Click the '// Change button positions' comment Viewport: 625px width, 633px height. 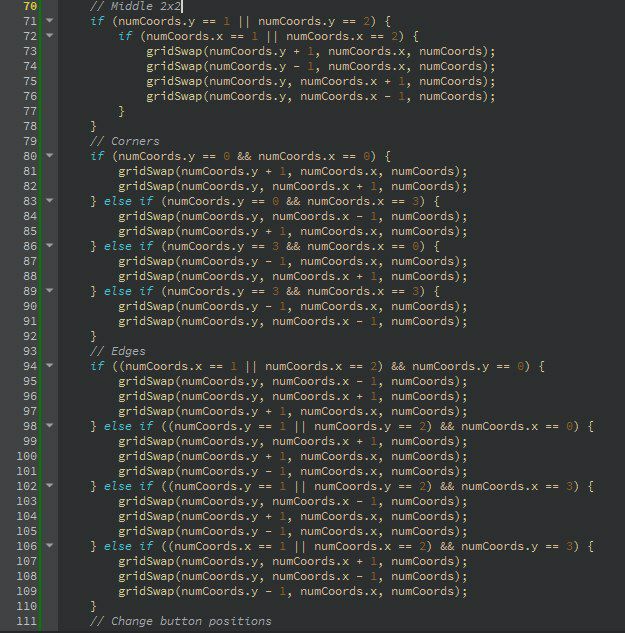click(181, 621)
